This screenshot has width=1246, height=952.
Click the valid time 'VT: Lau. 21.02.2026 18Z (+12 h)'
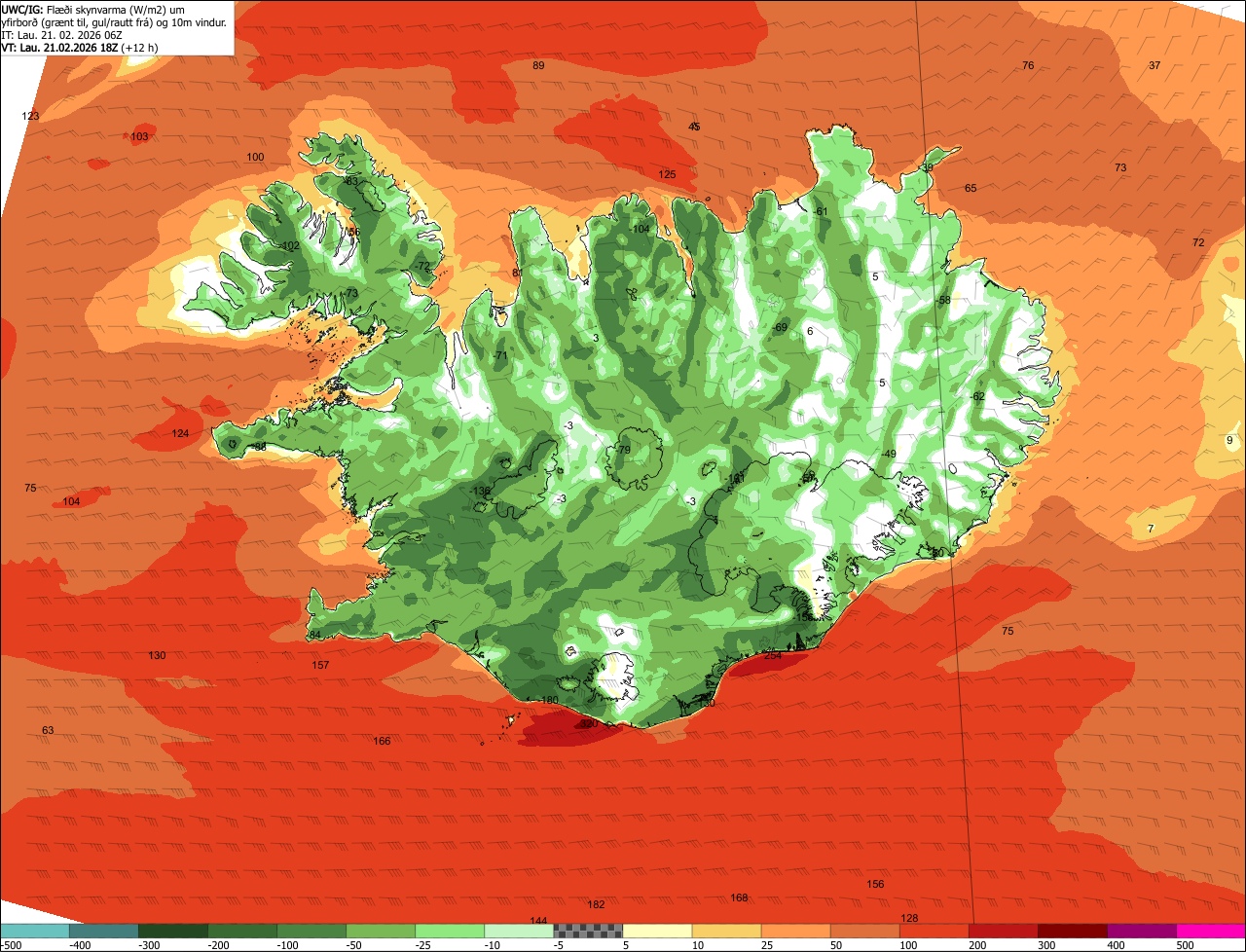tap(80, 48)
